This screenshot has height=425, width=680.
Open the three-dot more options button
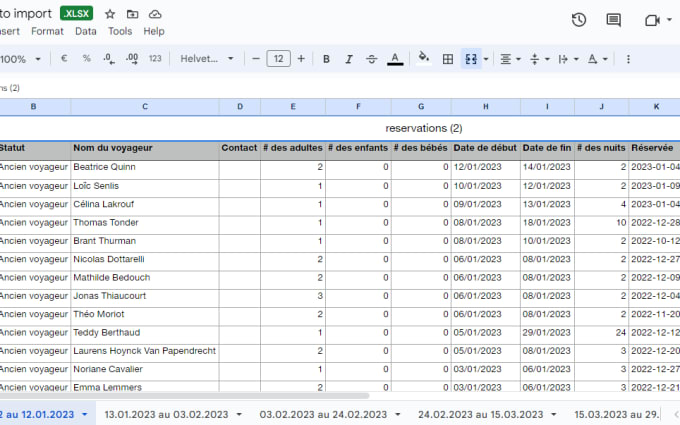(628, 59)
